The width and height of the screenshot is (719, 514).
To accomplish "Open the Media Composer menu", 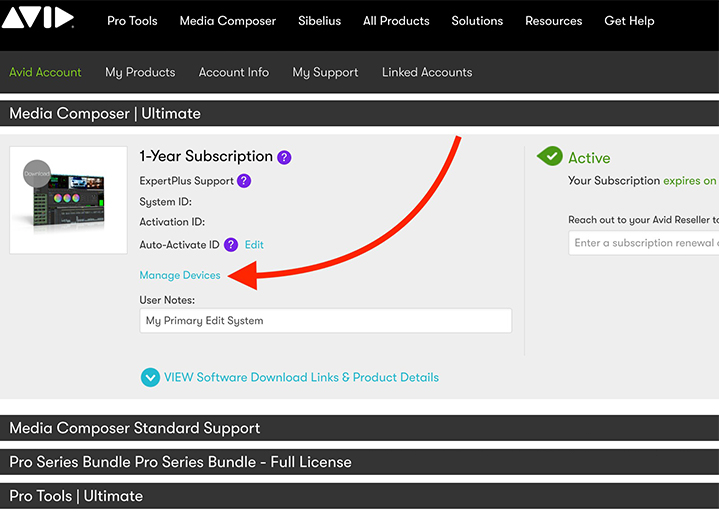I will coord(228,21).
